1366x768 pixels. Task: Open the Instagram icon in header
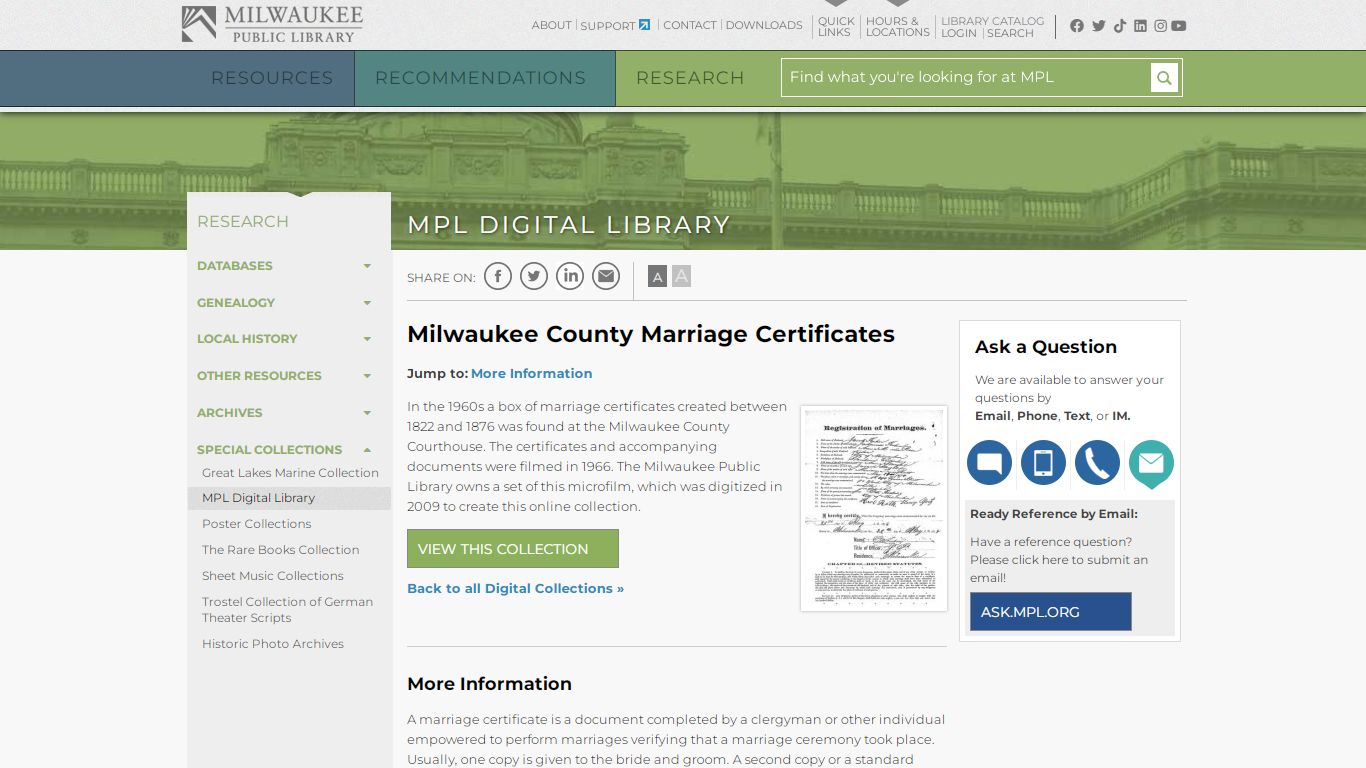point(1161,26)
